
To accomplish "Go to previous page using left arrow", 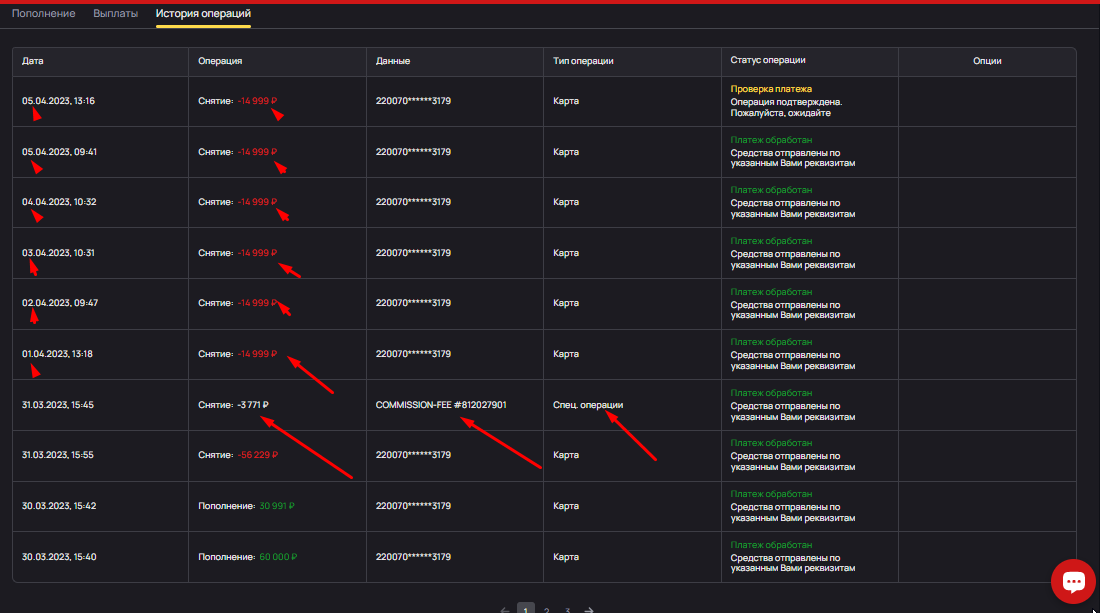I will (504, 609).
